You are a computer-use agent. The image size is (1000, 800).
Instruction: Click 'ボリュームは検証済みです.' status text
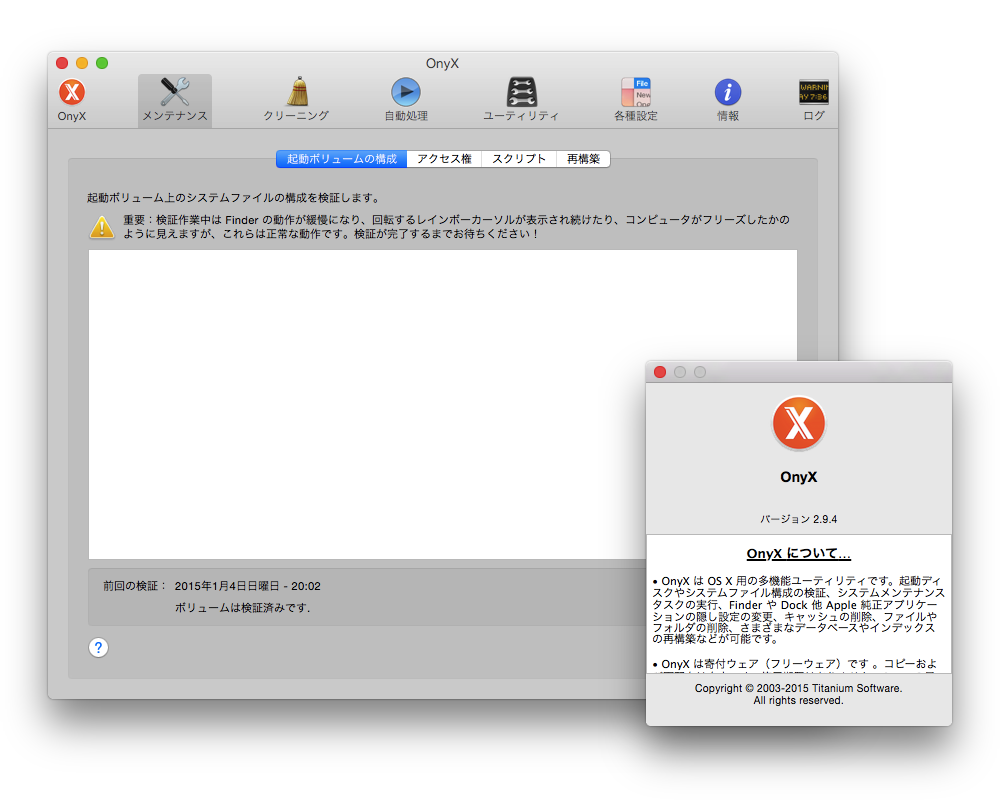point(242,607)
